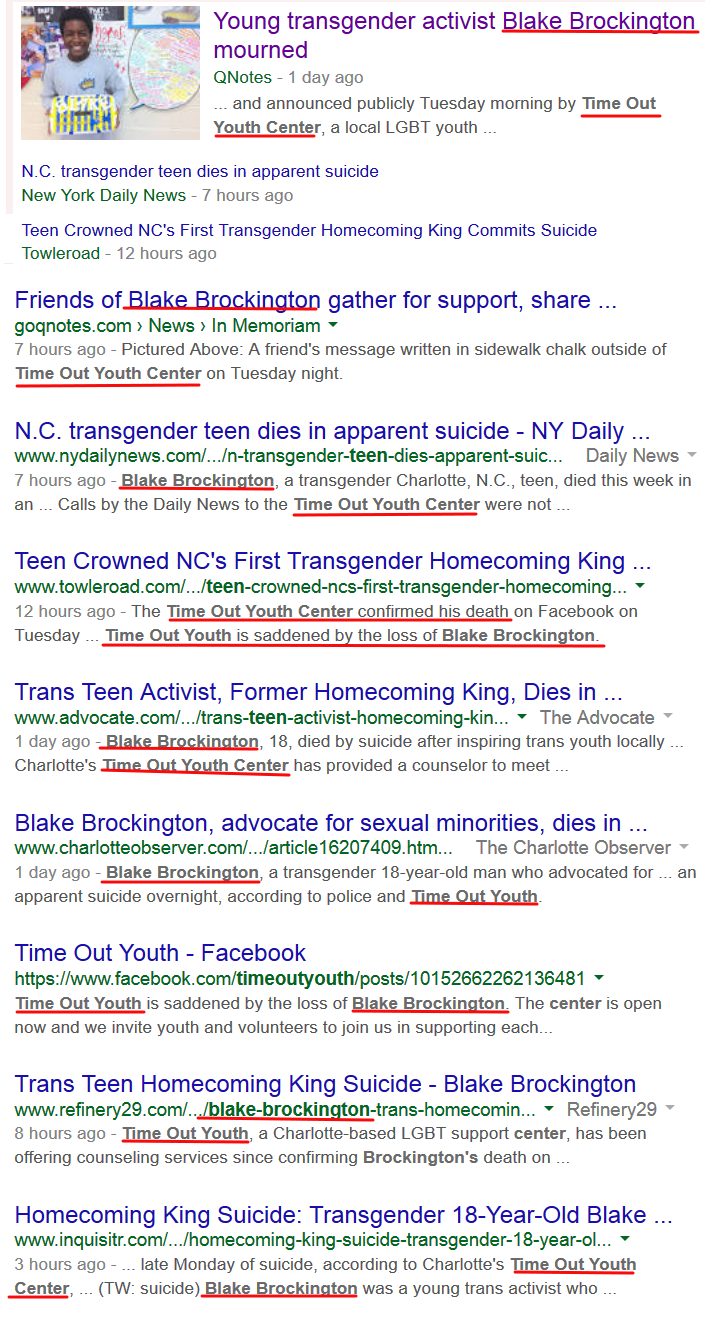The image size is (718, 1319).
Task: Expand the green arrow beside goqnotes.com URL
Action: coord(333,326)
